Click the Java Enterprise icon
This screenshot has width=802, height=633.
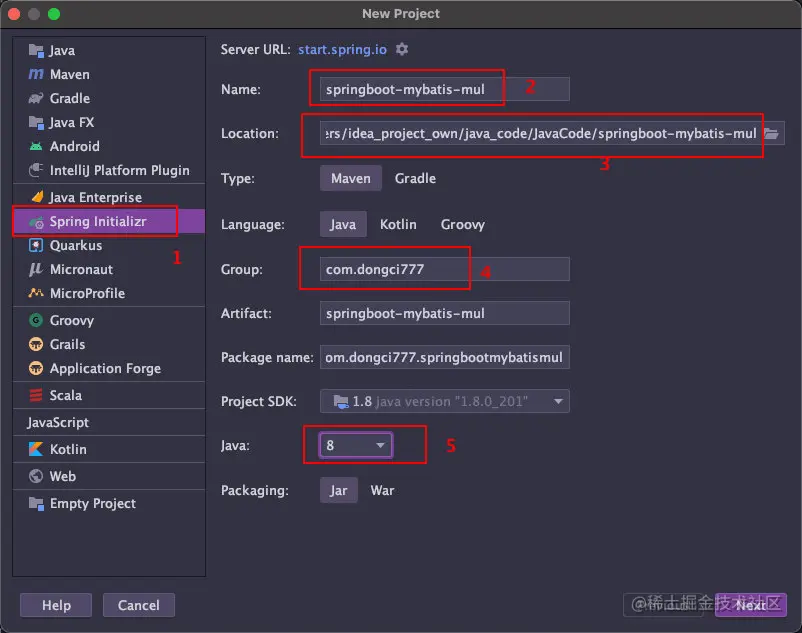click(x=37, y=197)
